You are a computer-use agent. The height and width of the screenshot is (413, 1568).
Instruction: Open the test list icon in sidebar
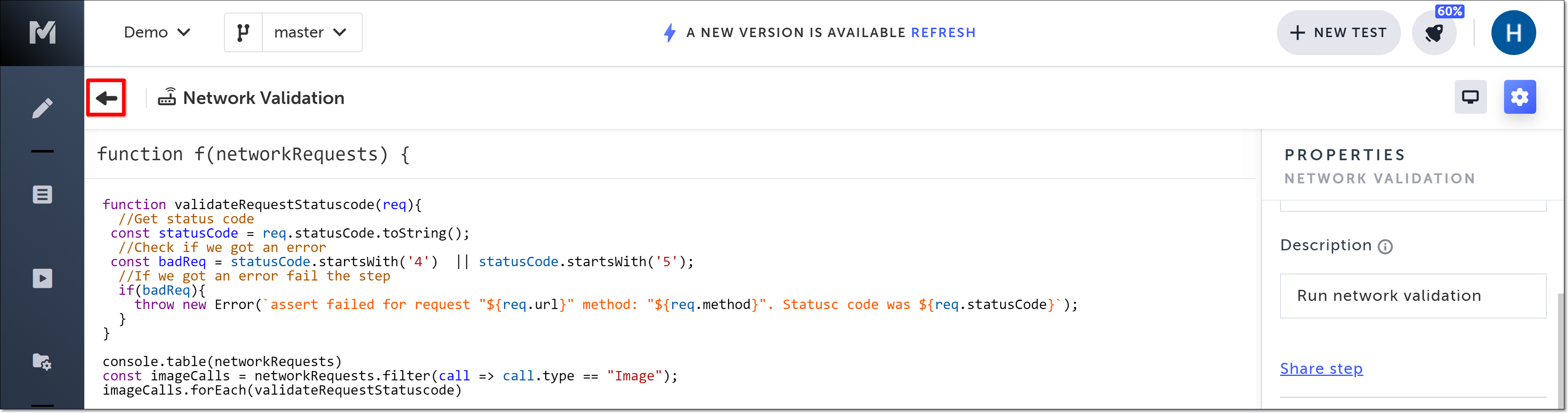coord(42,195)
